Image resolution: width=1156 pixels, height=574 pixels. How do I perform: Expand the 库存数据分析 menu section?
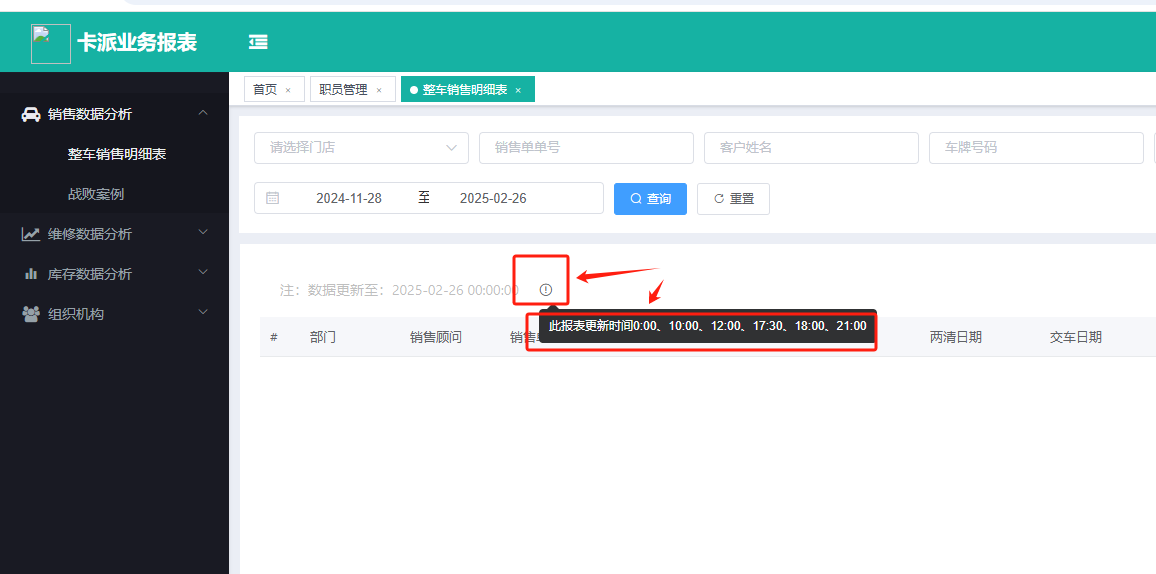coord(203,273)
